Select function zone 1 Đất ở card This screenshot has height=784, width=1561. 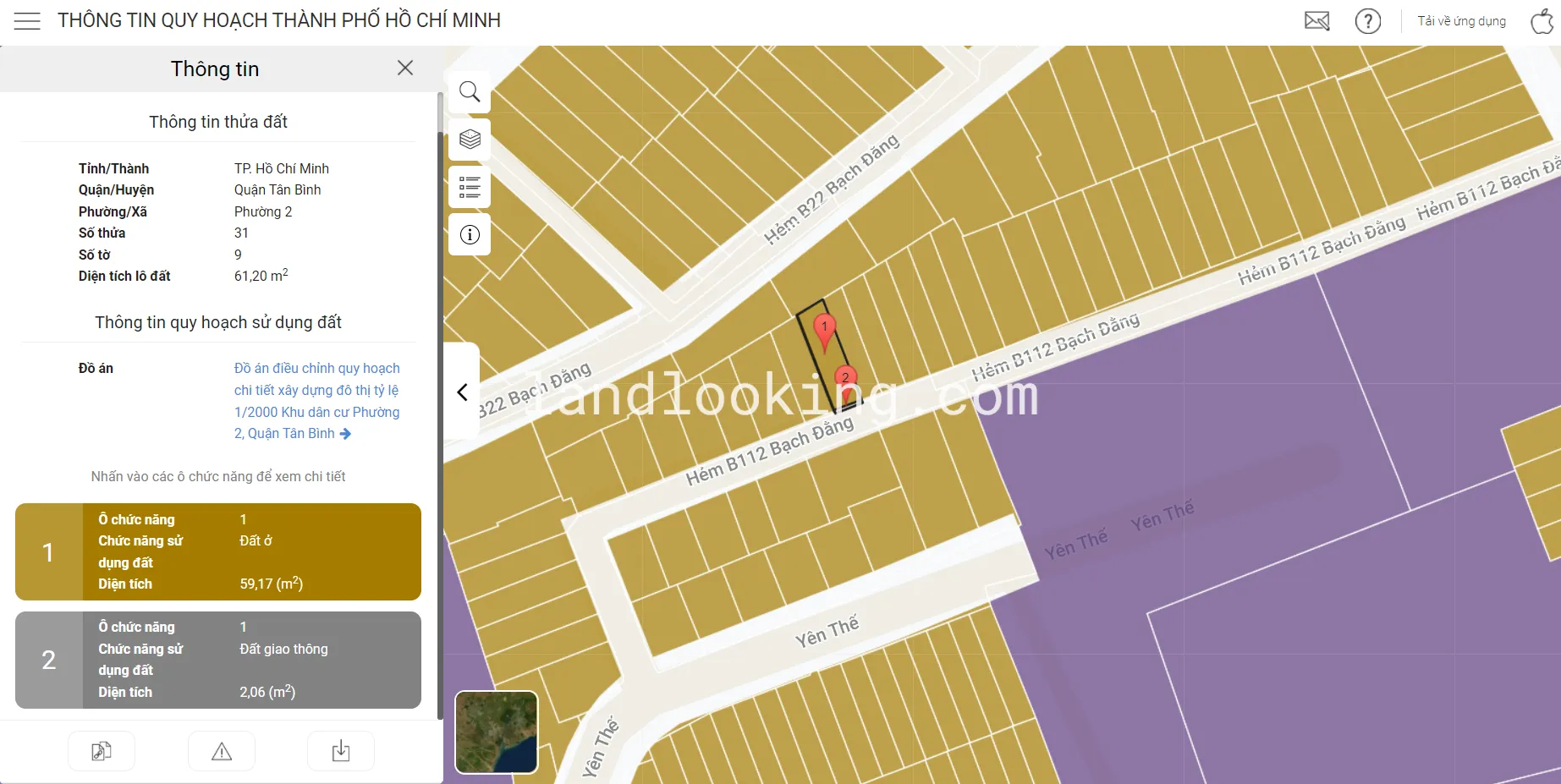(x=218, y=551)
